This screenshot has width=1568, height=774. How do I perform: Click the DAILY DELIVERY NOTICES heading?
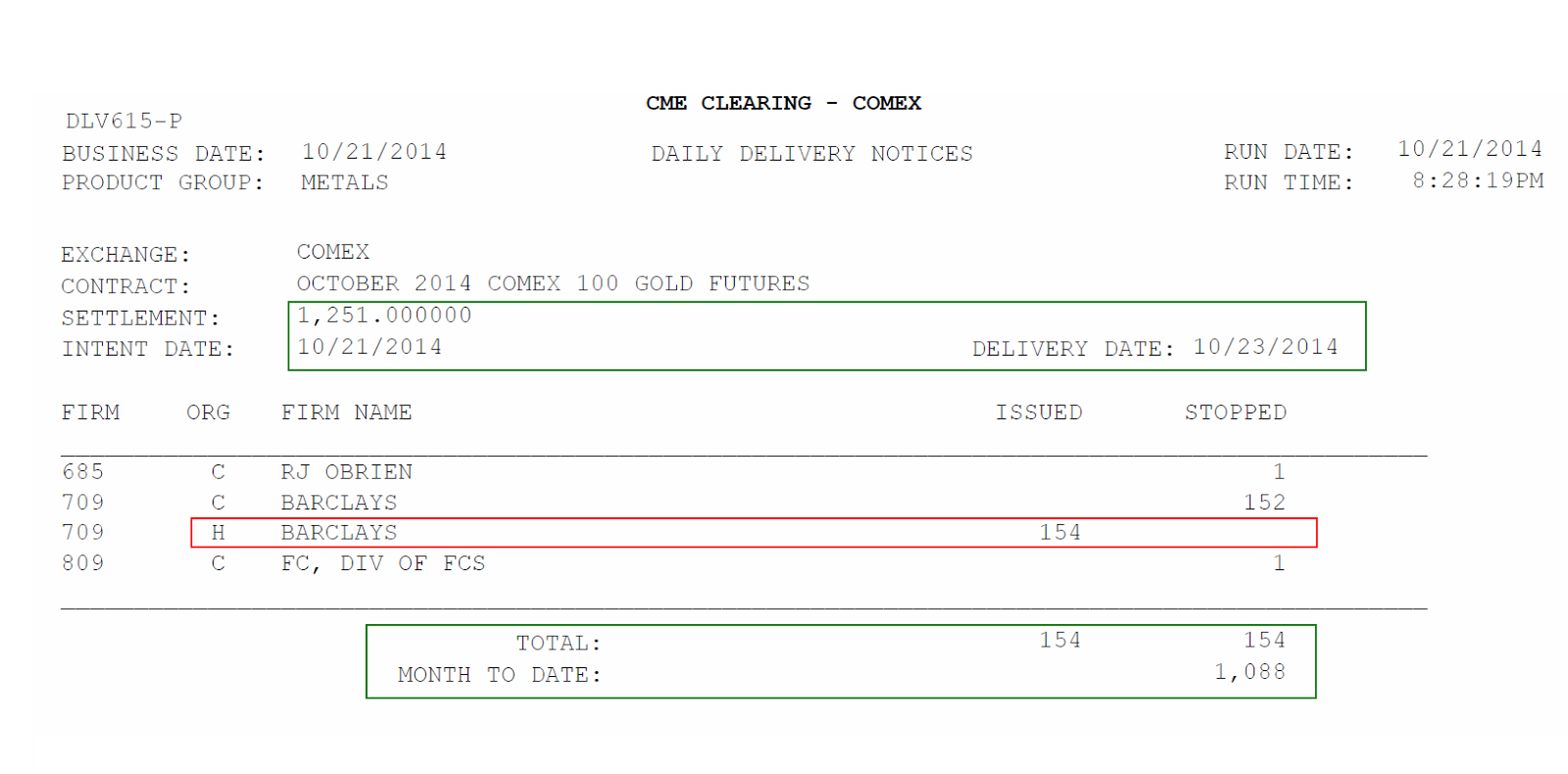point(811,154)
